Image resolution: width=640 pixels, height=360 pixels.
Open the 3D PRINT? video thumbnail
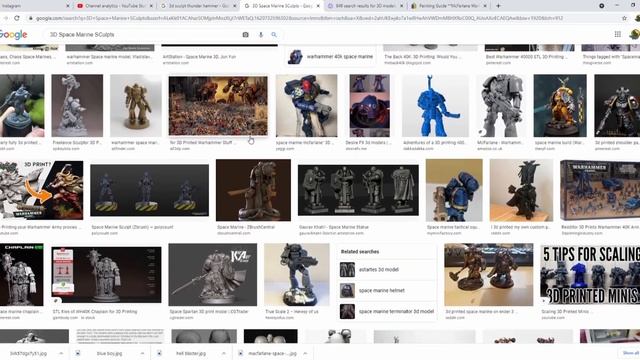coord(41,190)
